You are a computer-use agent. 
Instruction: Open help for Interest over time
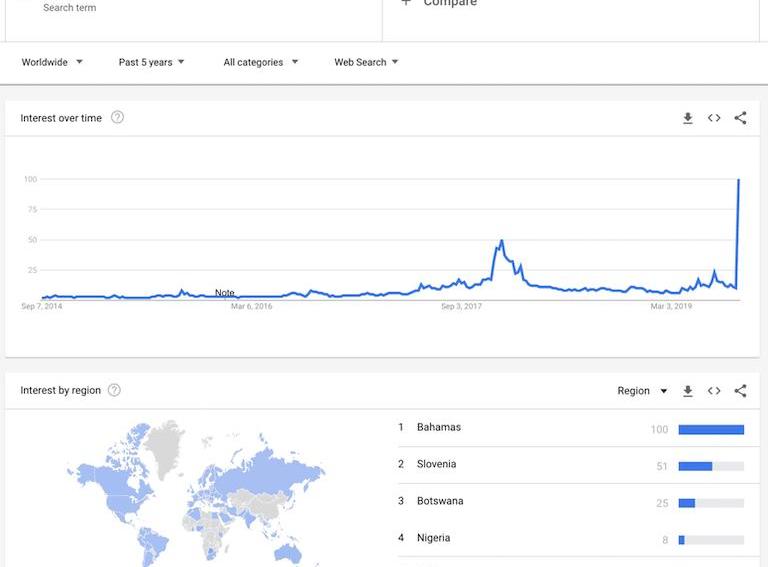pyautogui.click(x=117, y=118)
